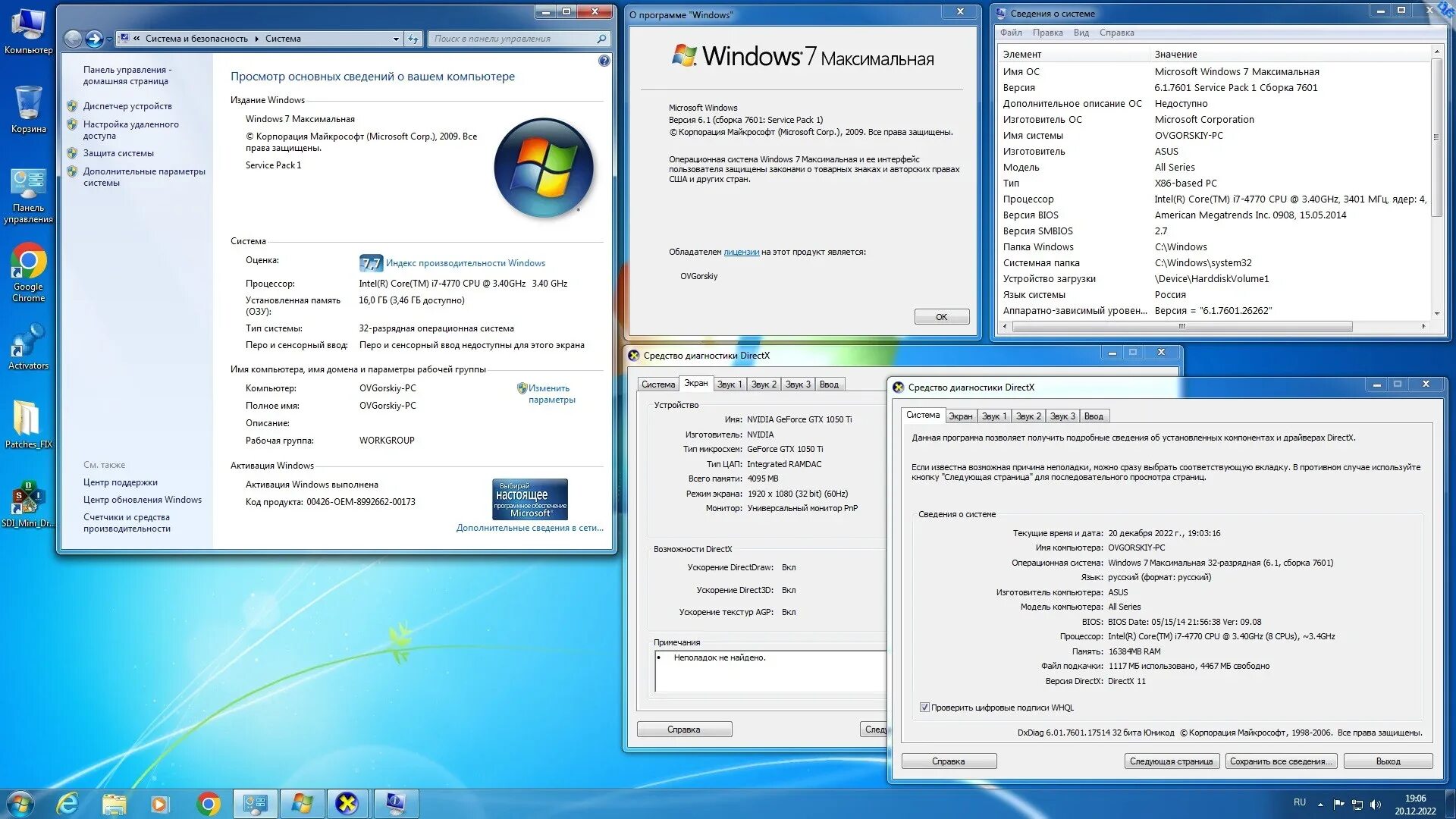Image resolution: width=1456 pixels, height=819 pixels.
Task: Switch to the Звук 1 tab
Action: (993, 416)
